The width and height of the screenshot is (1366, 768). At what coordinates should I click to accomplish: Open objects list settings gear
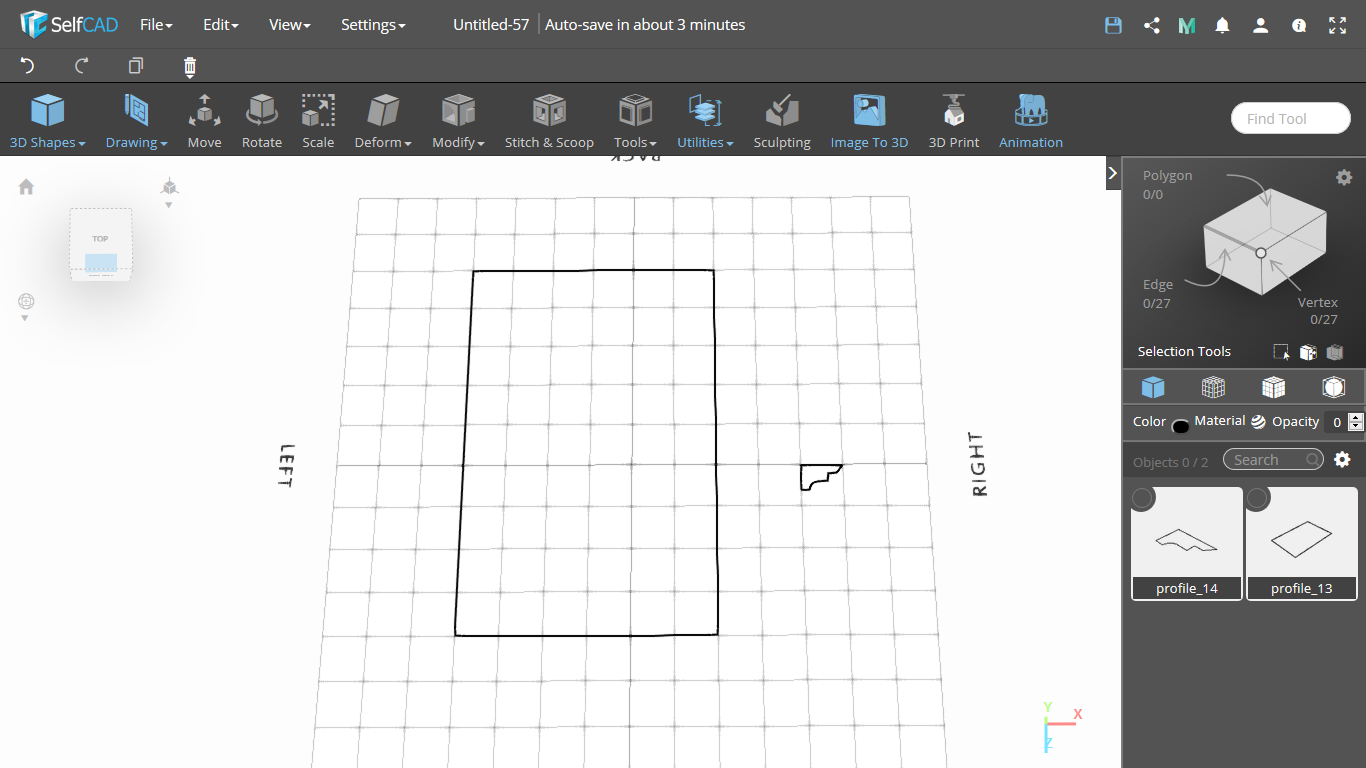(1342, 460)
